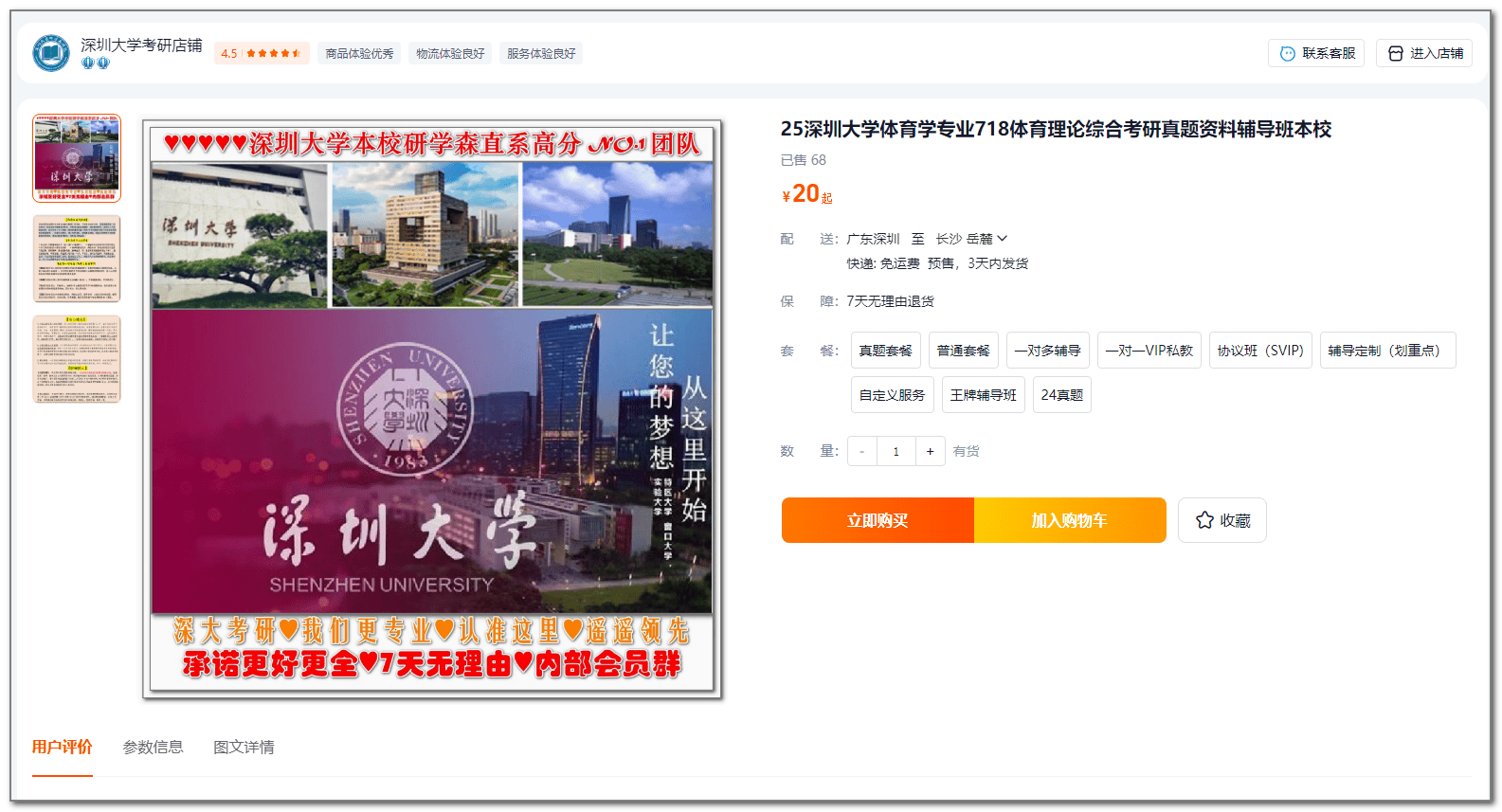The width and height of the screenshot is (1502, 812).
Task: Click the ¥20起 price
Action: 807,194
